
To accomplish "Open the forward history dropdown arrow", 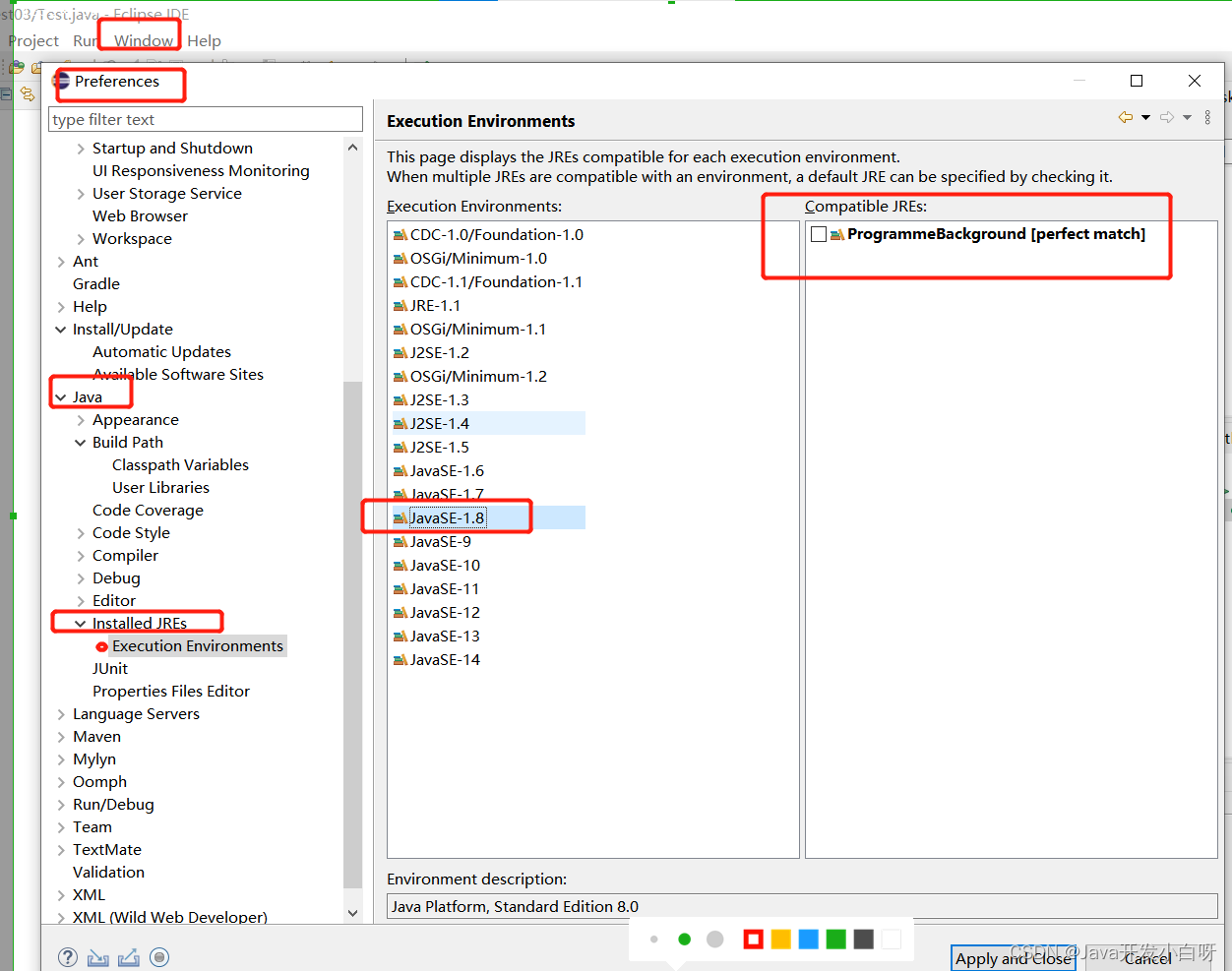I will 1188,118.
